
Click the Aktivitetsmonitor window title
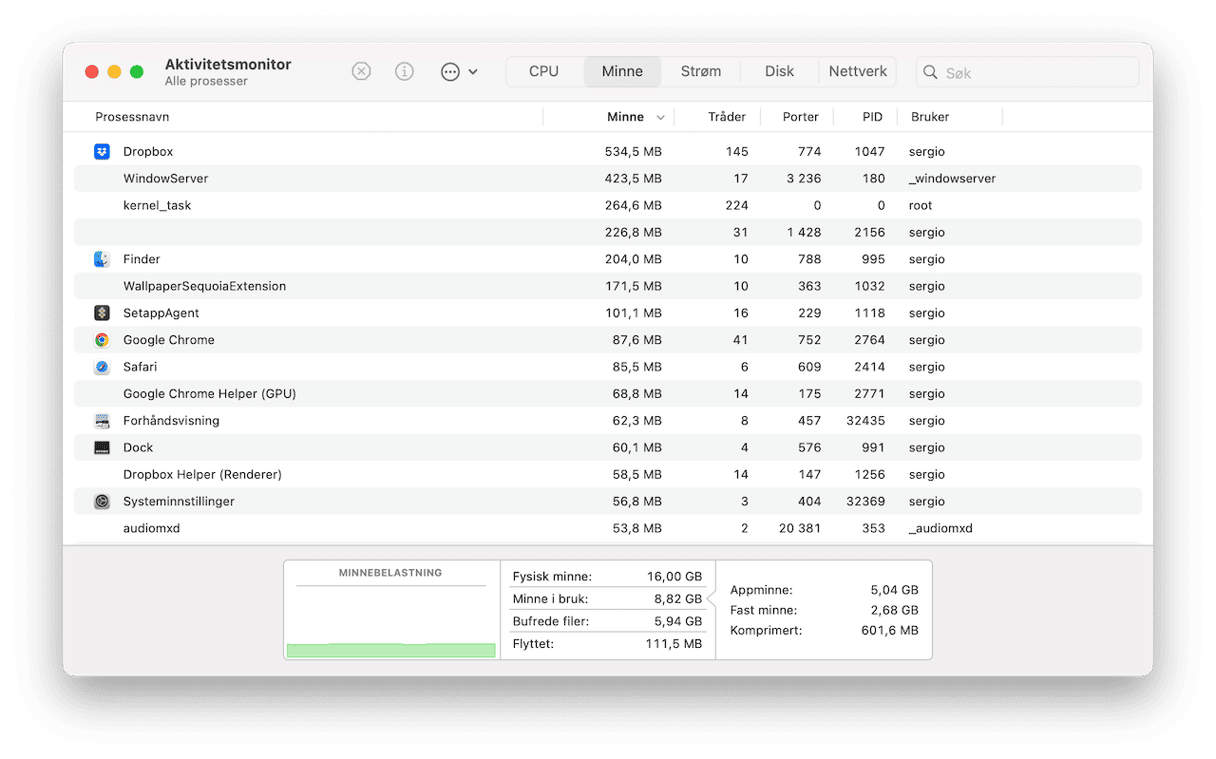pyautogui.click(x=228, y=64)
